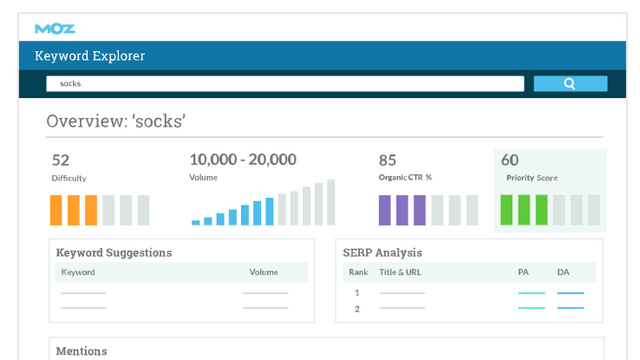Screen dimensions: 640x360
Task: Click the third green Priority Score bar
Action: click(542, 210)
